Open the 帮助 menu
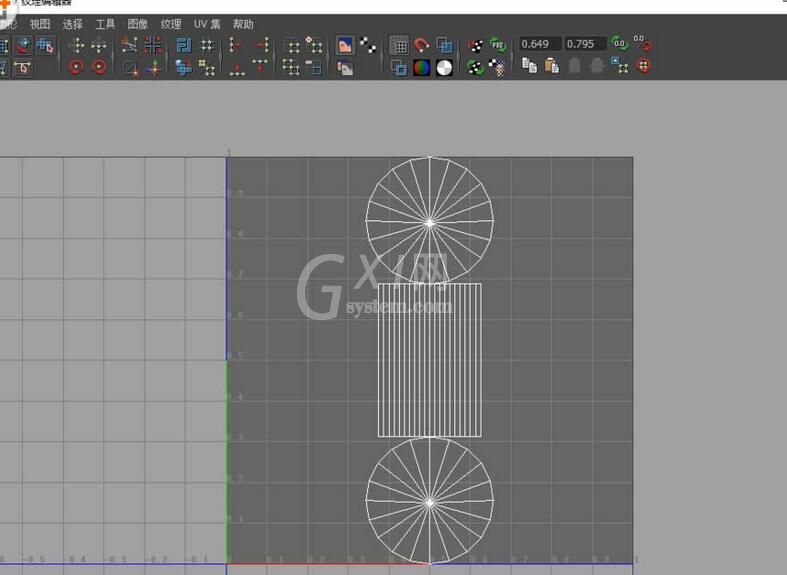 tap(243, 24)
